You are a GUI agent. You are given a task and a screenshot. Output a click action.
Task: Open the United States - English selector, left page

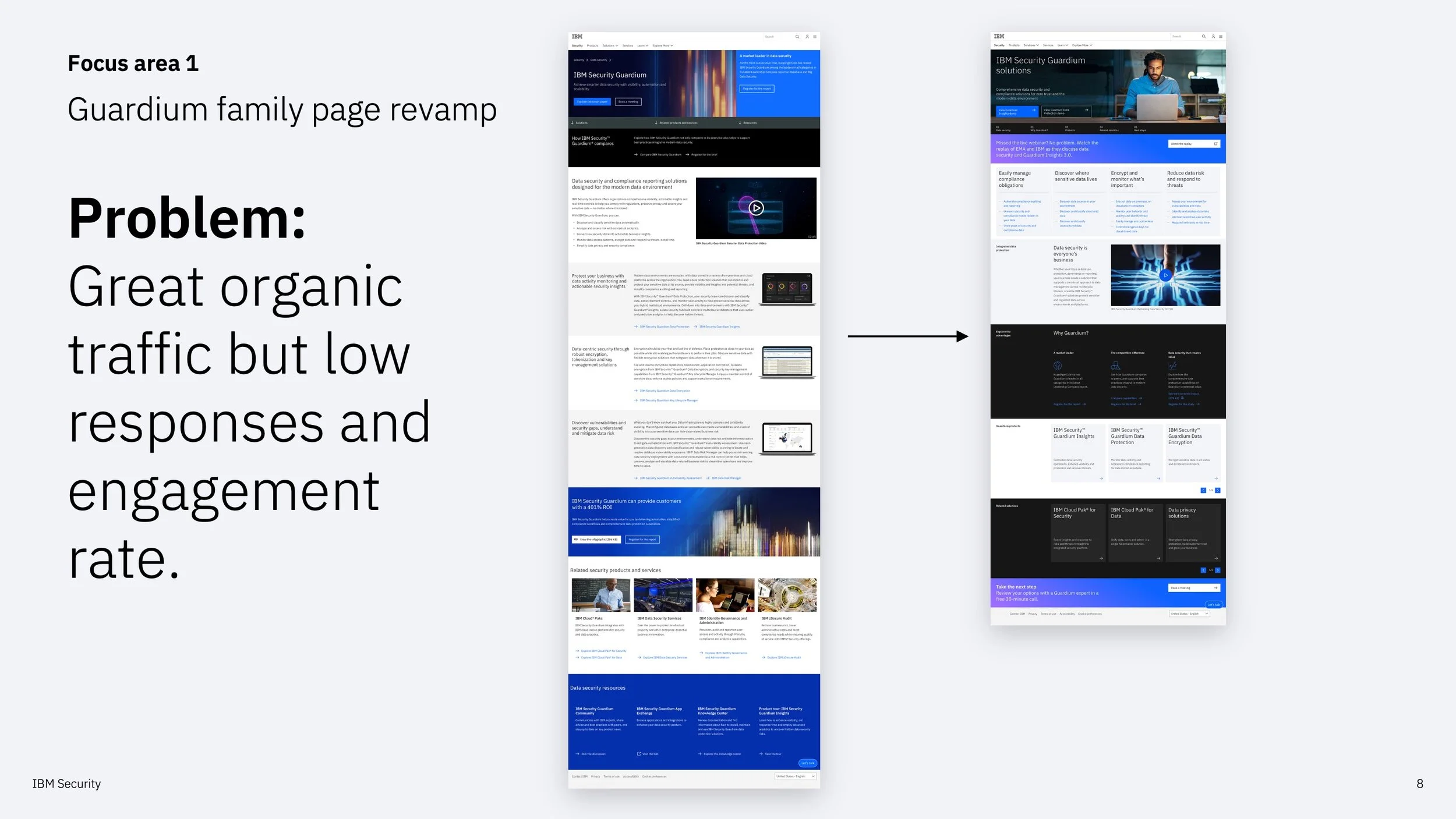[796, 777]
